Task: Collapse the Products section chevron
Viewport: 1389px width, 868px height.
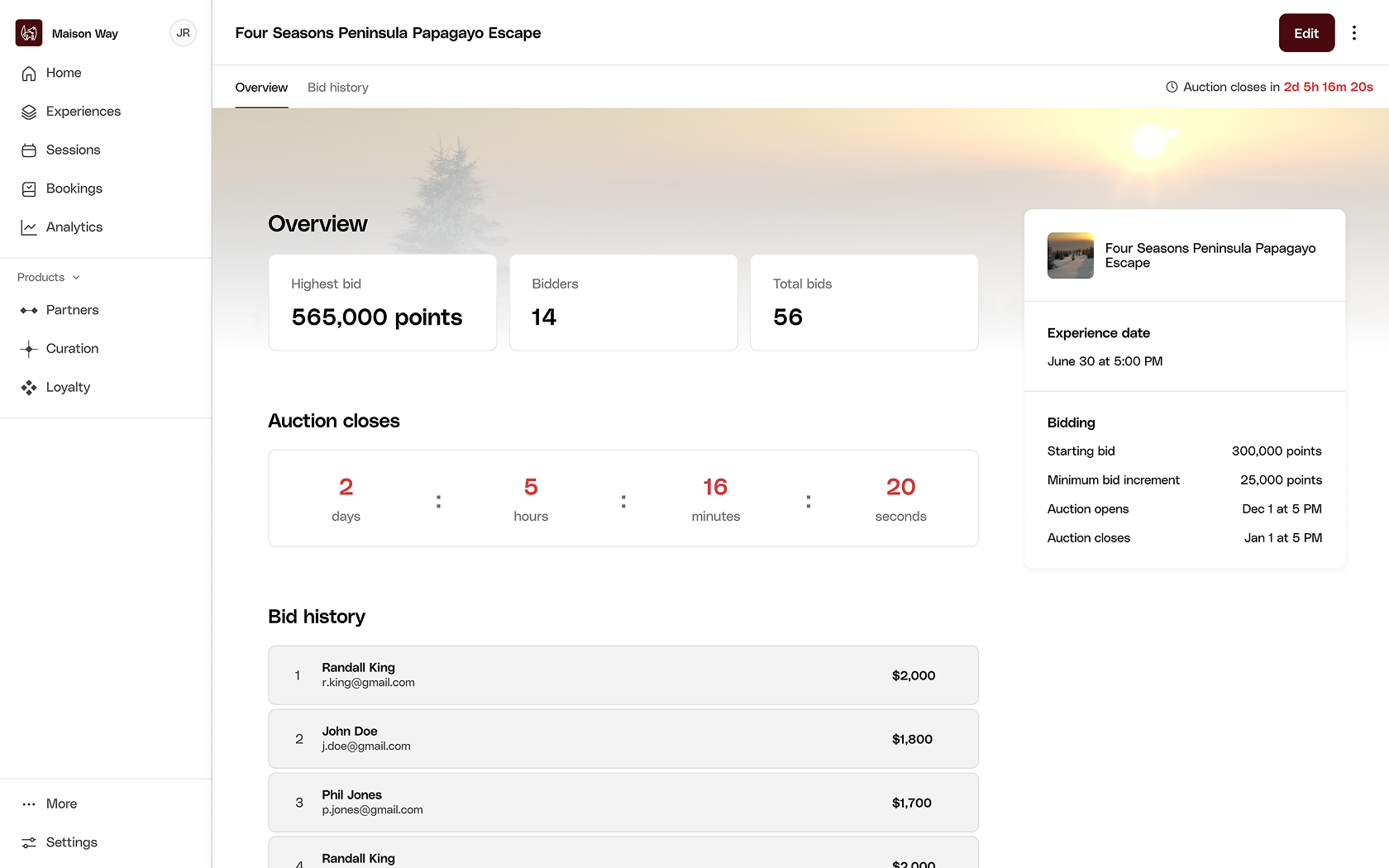Action: click(x=76, y=278)
